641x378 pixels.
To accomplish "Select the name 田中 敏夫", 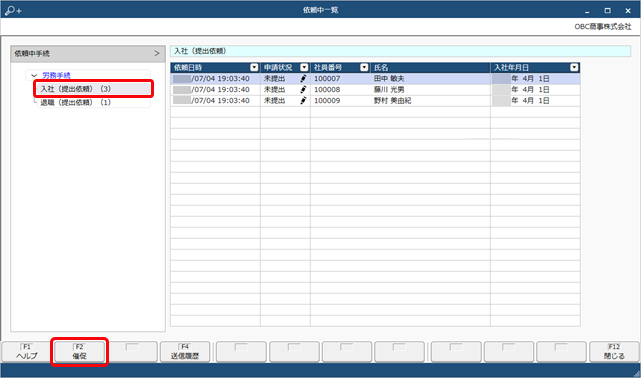I will pyautogui.click(x=389, y=78).
